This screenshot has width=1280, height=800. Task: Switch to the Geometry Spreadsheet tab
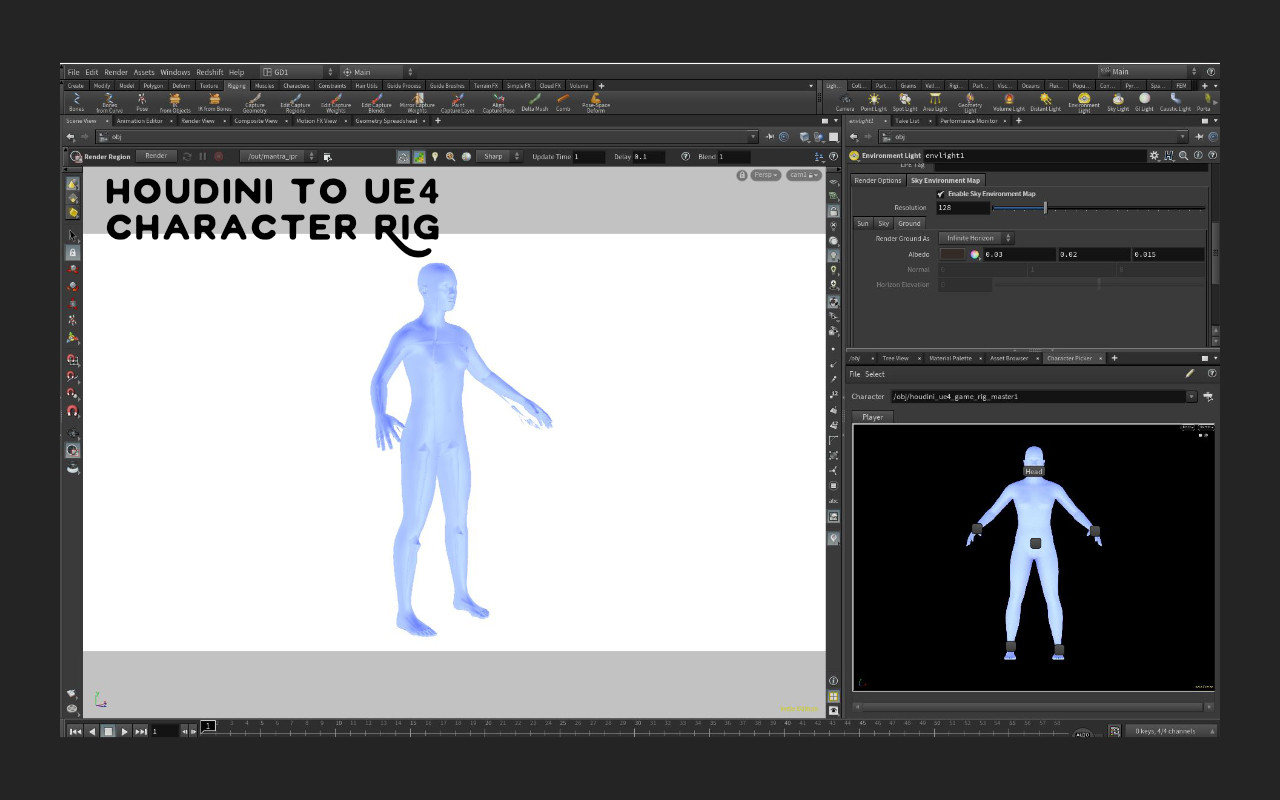point(386,121)
